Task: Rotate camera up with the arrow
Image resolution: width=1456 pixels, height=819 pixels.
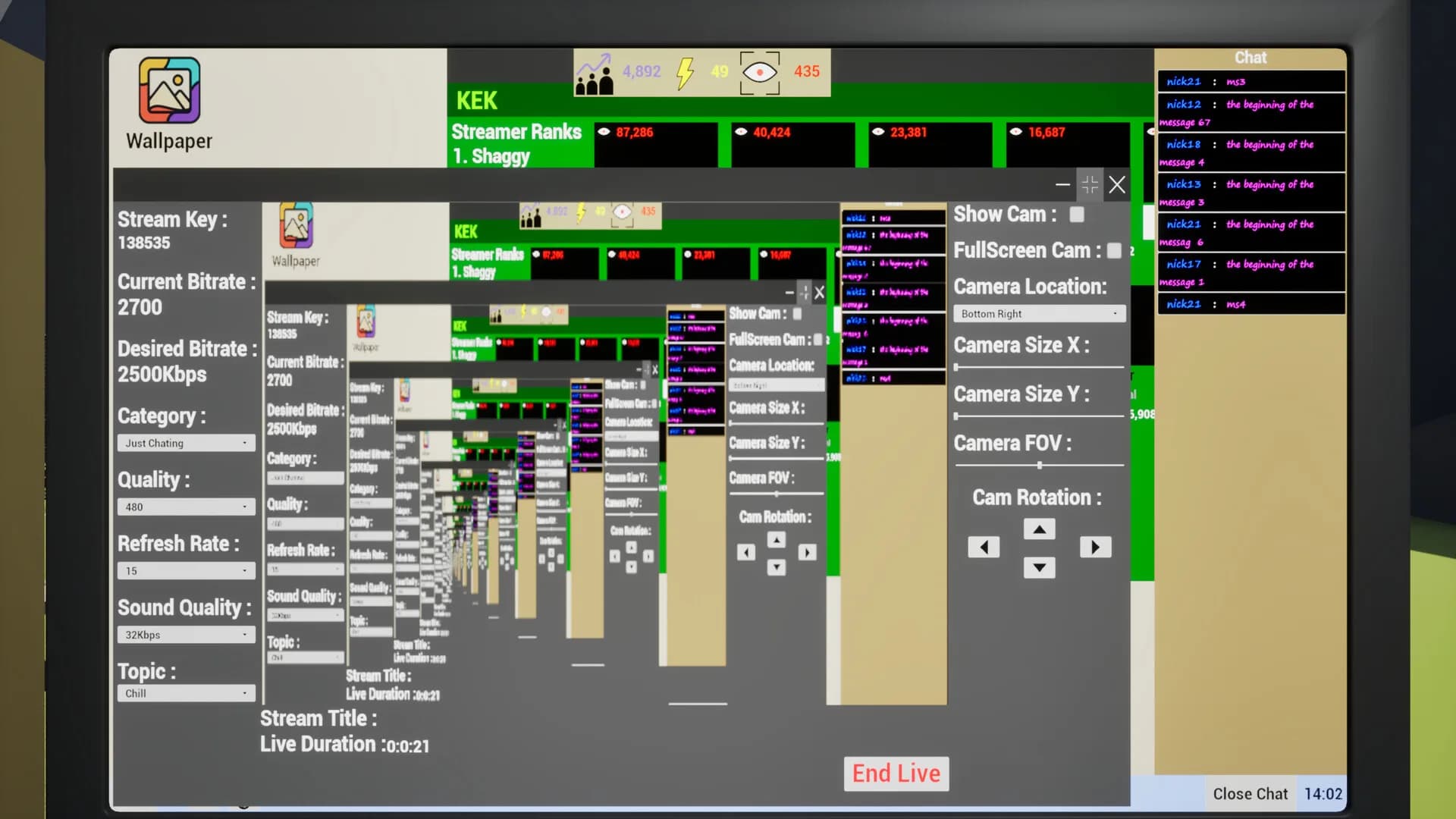Action: tap(1039, 529)
